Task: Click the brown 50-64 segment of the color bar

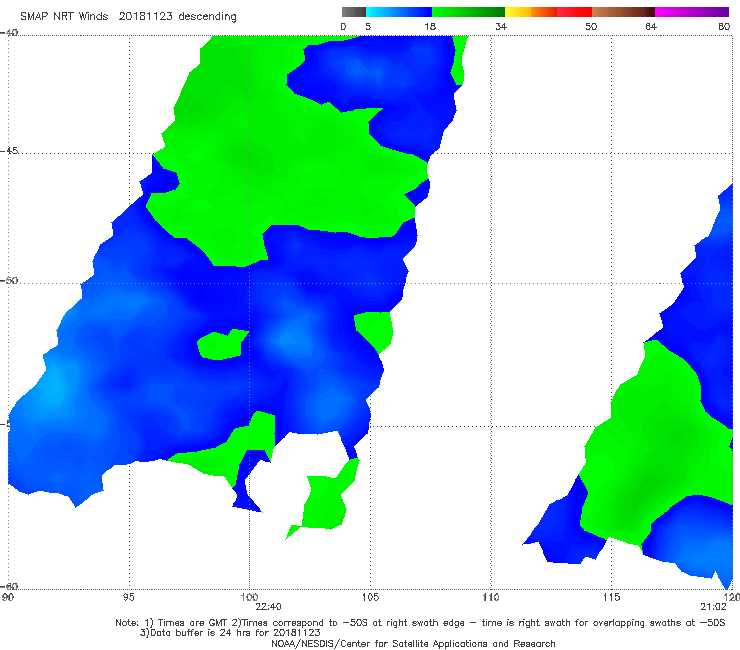Action: (x=623, y=12)
